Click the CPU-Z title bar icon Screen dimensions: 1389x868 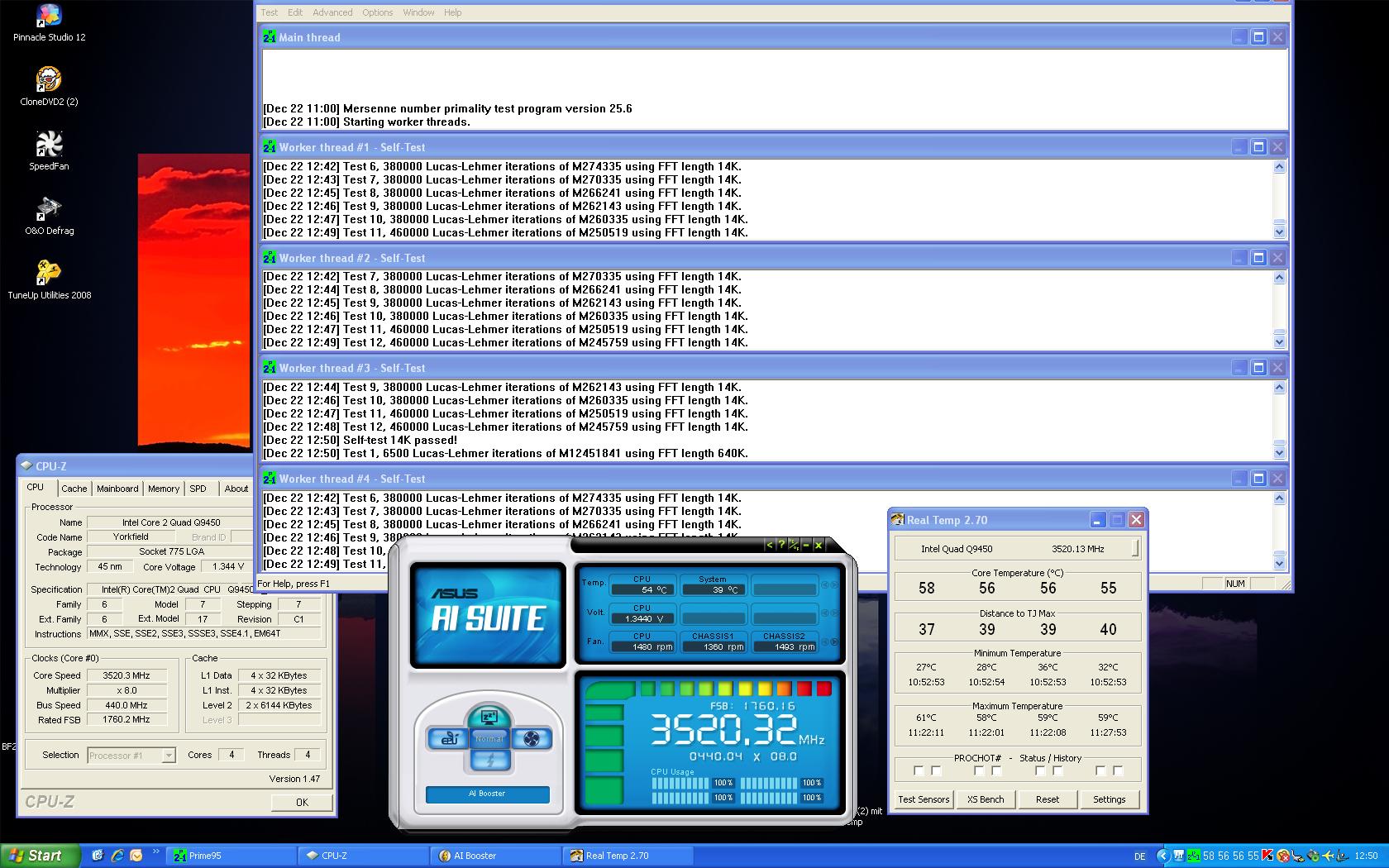click(26, 465)
